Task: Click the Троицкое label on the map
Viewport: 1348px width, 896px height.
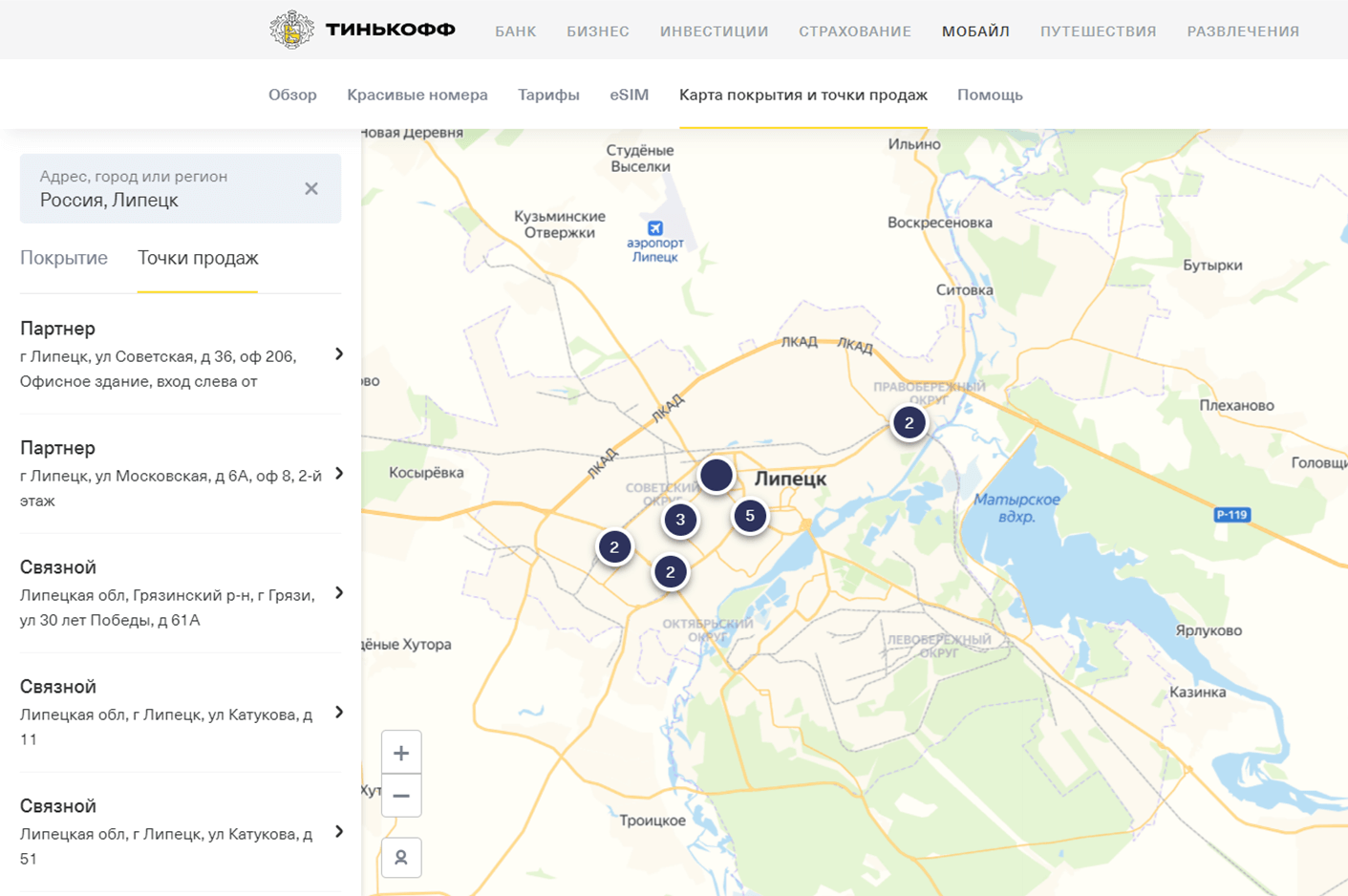Action: pos(653,820)
